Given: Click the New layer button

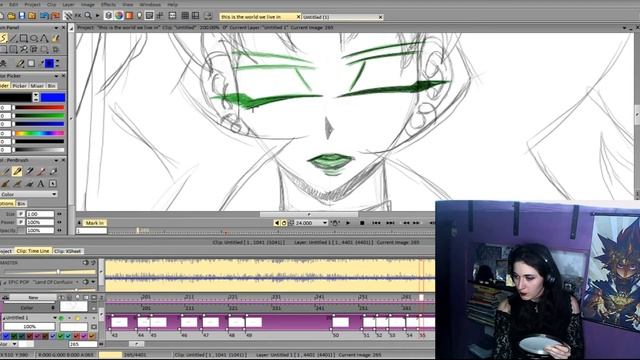Looking at the screenshot, I should [x=33, y=298].
